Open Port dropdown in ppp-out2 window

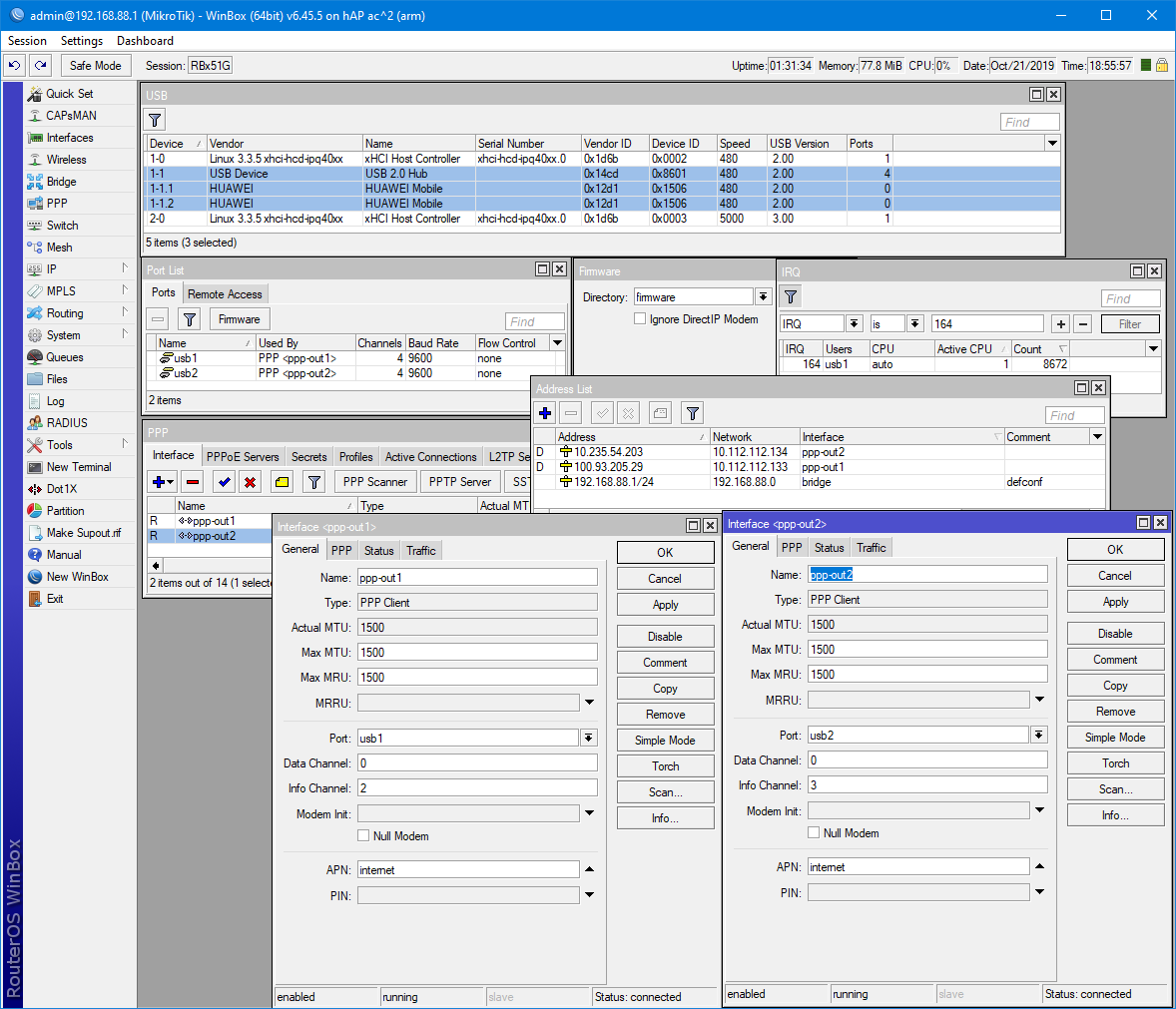coord(1039,736)
